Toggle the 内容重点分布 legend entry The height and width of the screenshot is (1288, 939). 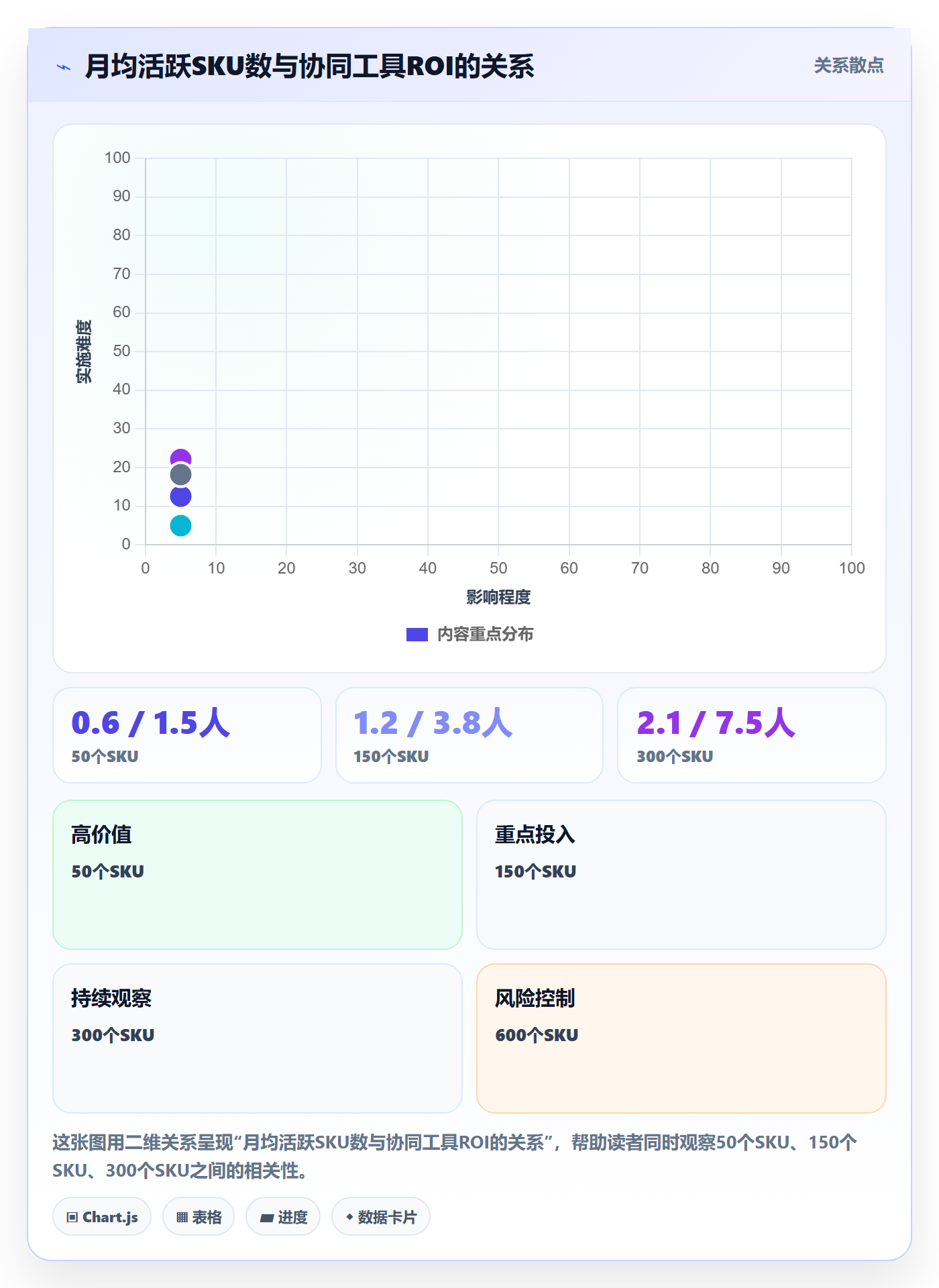pyautogui.click(x=470, y=635)
